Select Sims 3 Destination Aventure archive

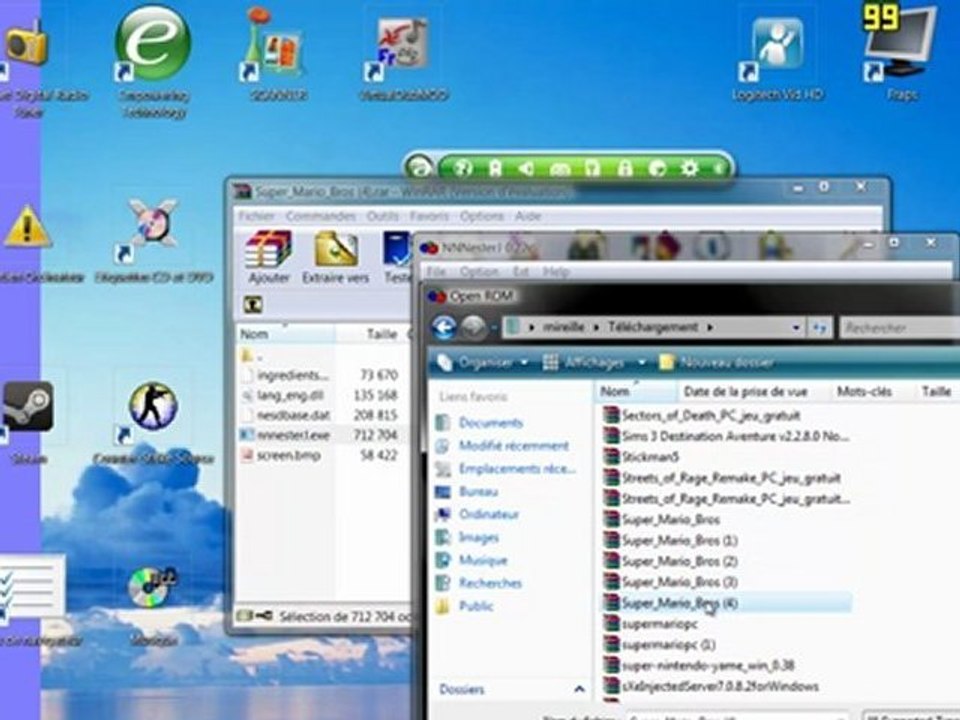coord(735,437)
